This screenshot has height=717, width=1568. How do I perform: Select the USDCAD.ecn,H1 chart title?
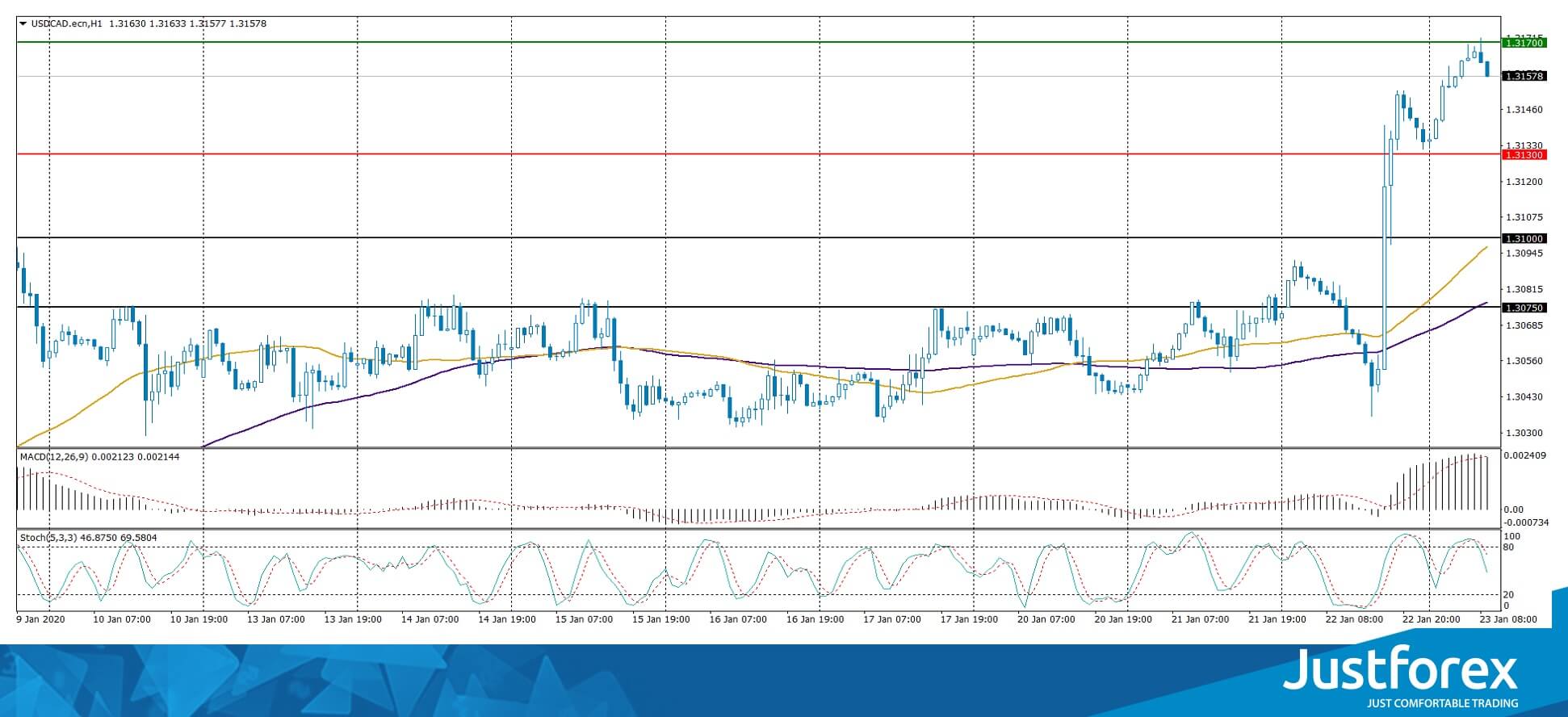pyautogui.click(x=66, y=23)
